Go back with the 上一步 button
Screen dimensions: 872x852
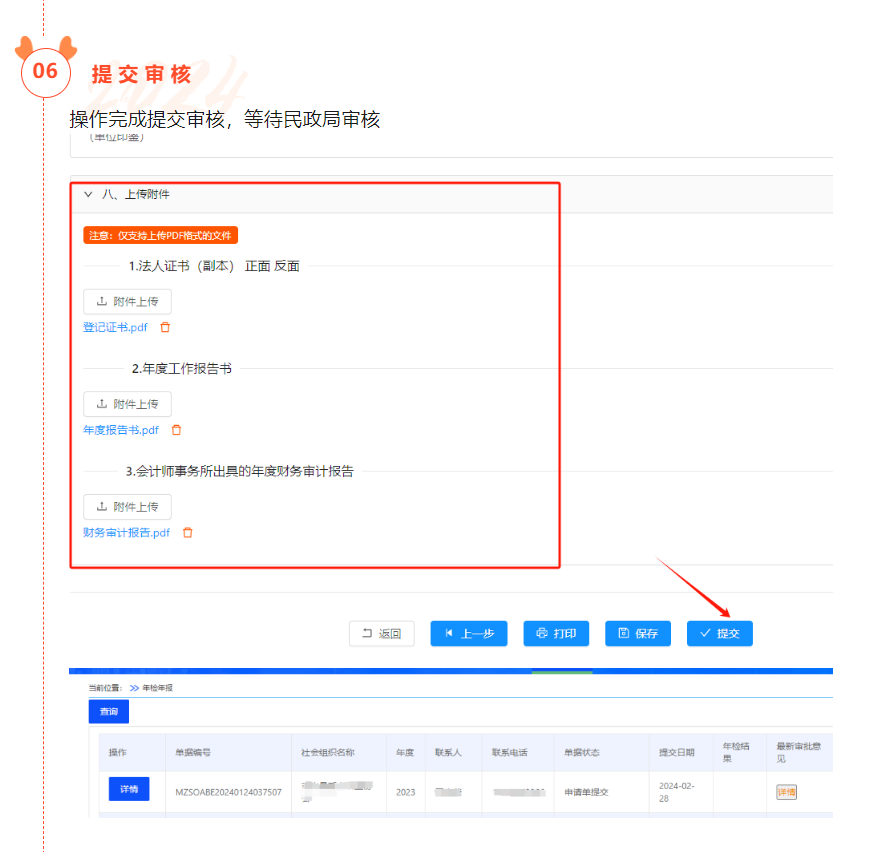[469, 633]
